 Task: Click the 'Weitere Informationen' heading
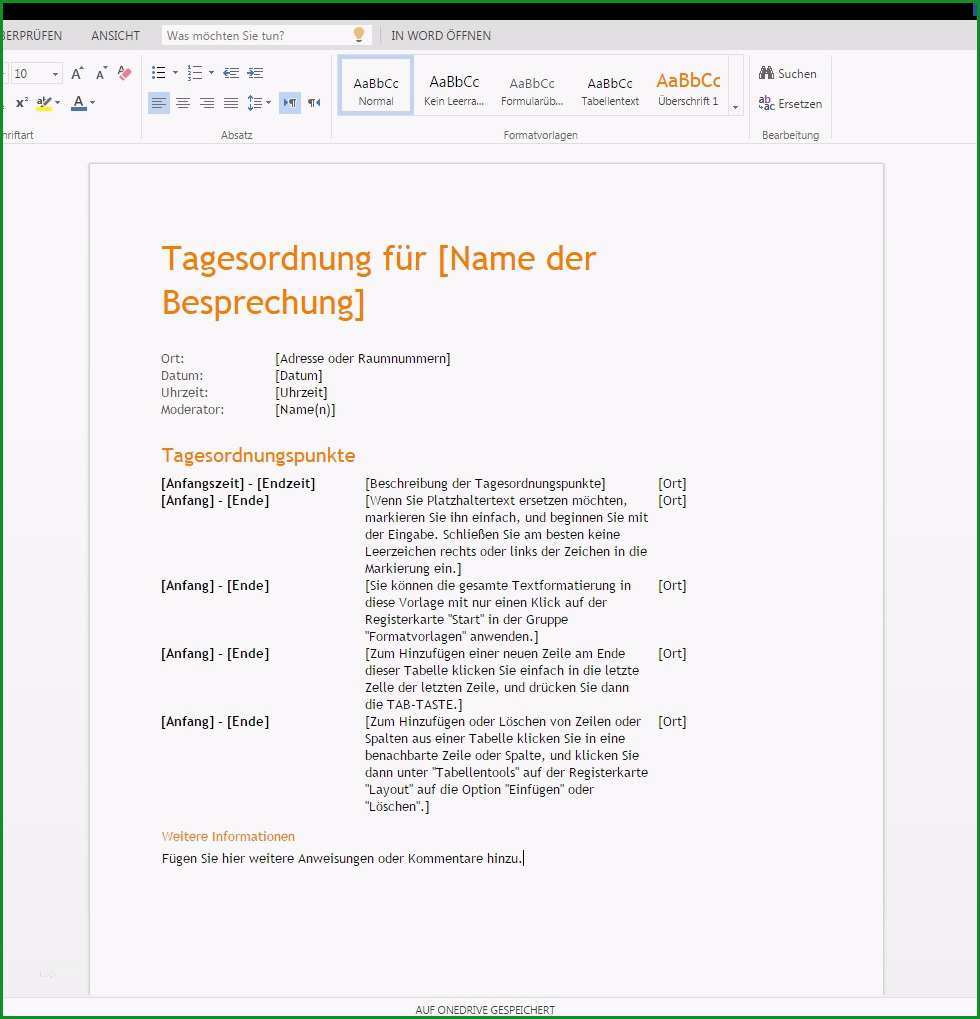pyautogui.click(x=228, y=836)
